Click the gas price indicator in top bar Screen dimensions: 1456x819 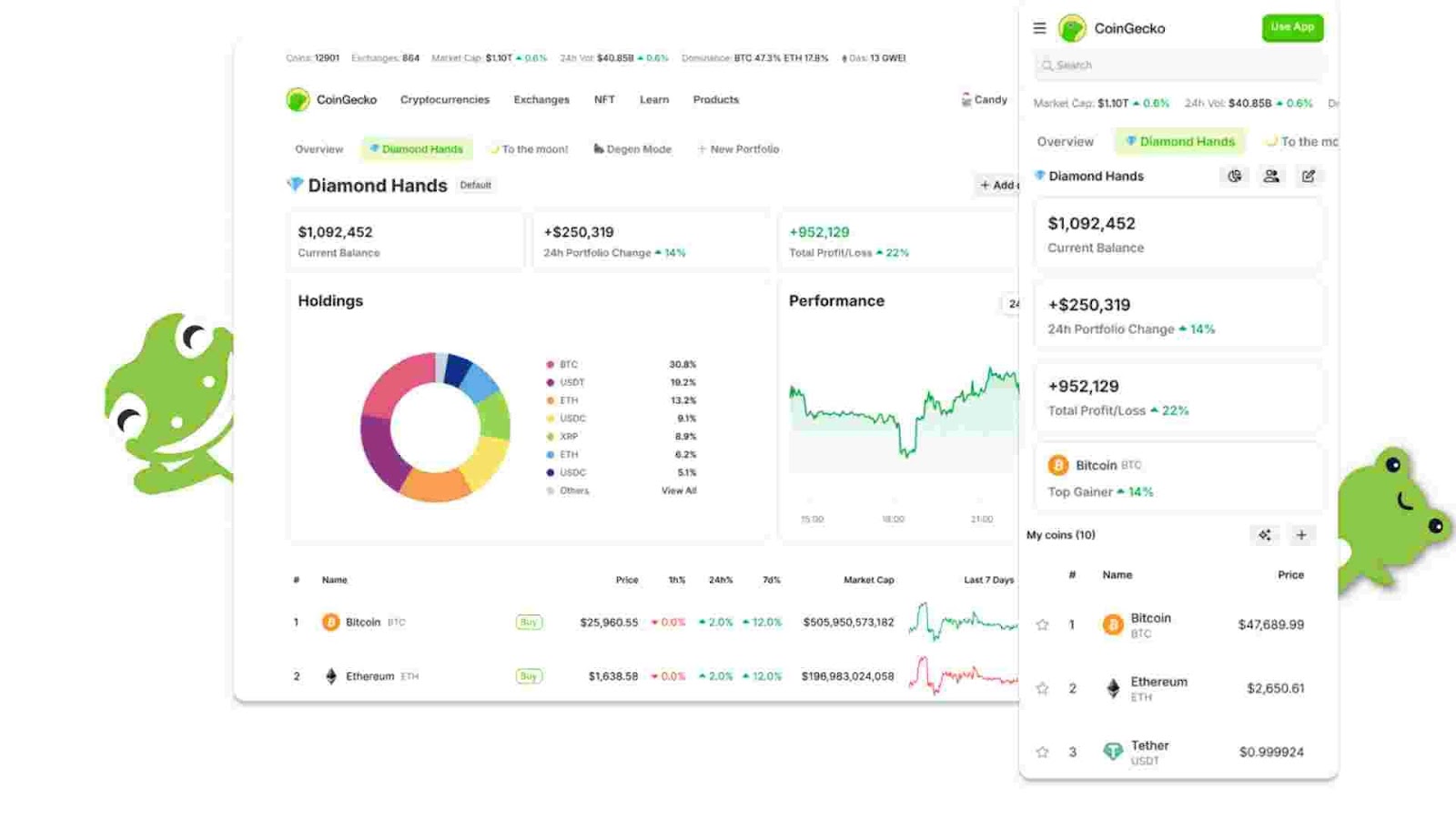[x=873, y=58]
